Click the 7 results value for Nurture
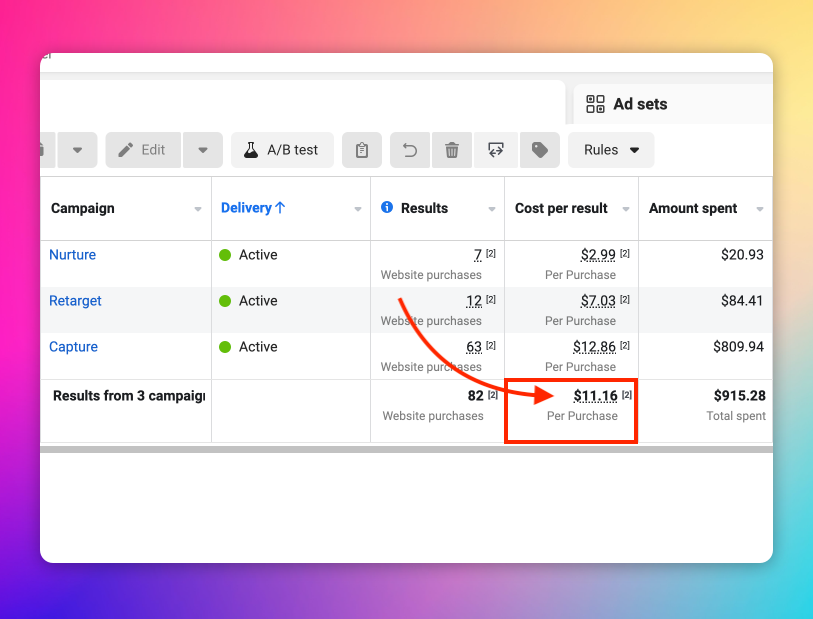Screen dimensions: 813x619 478,255
